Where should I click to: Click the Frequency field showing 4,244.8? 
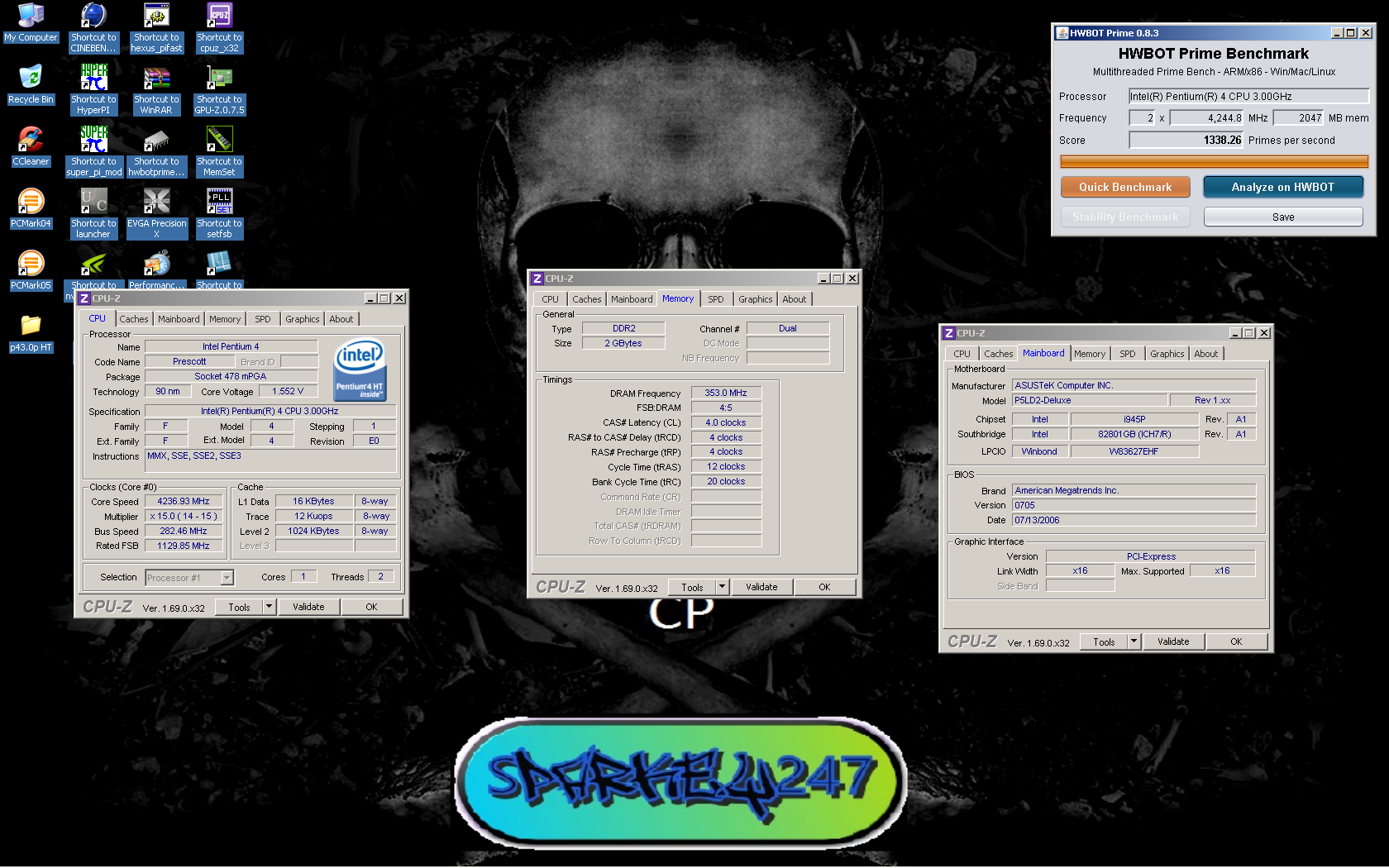(x=1207, y=118)
